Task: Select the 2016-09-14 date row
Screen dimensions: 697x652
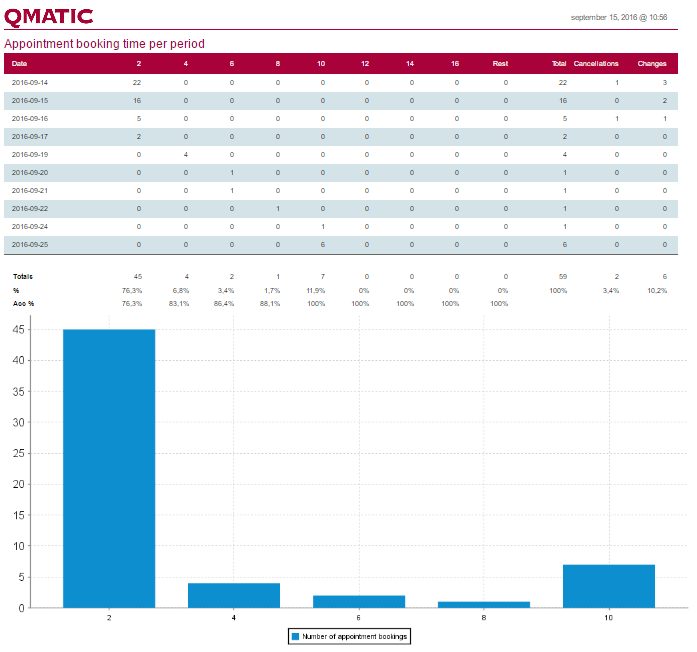Action: point(30,82)
